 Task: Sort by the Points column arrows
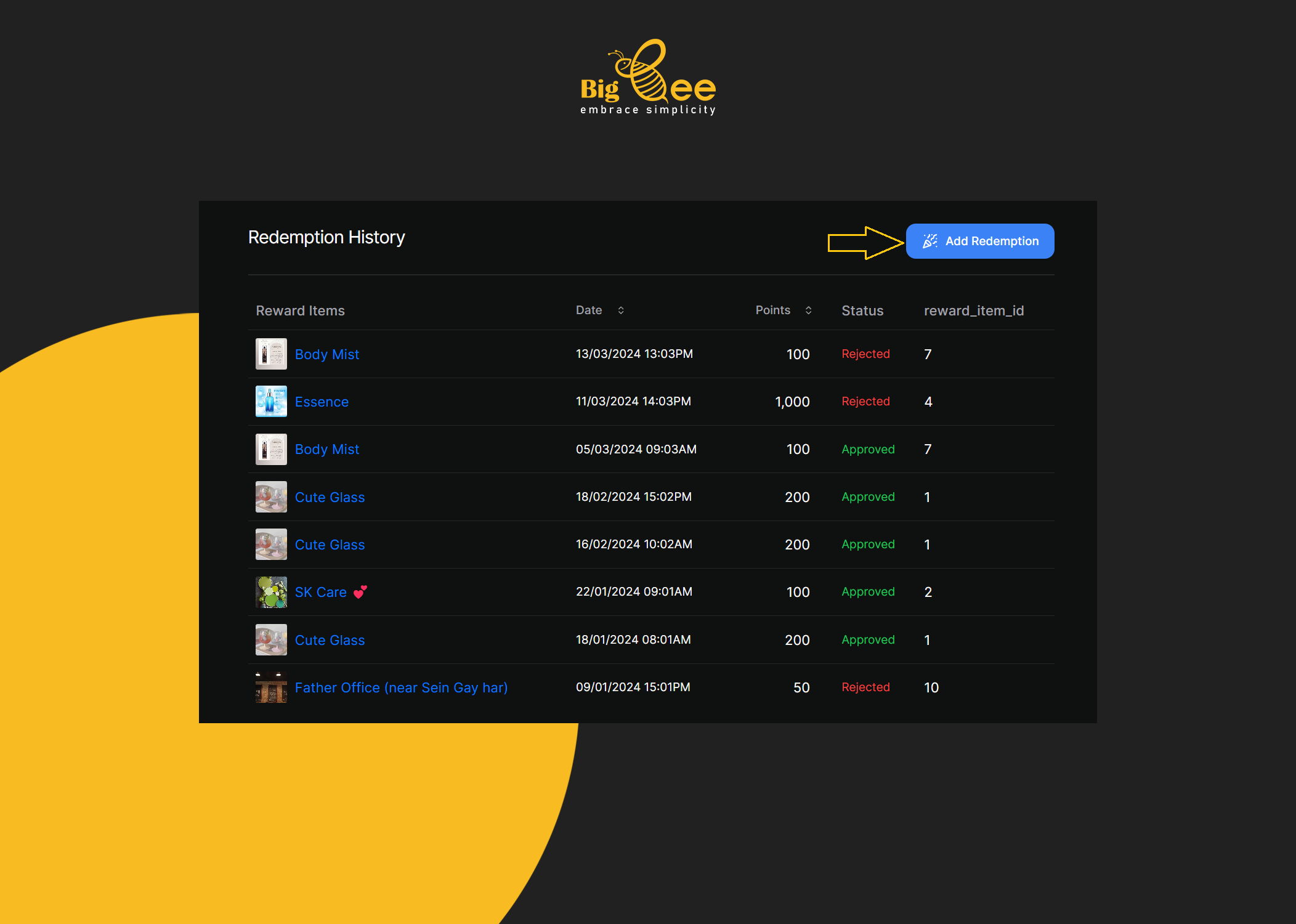(808, 310)
